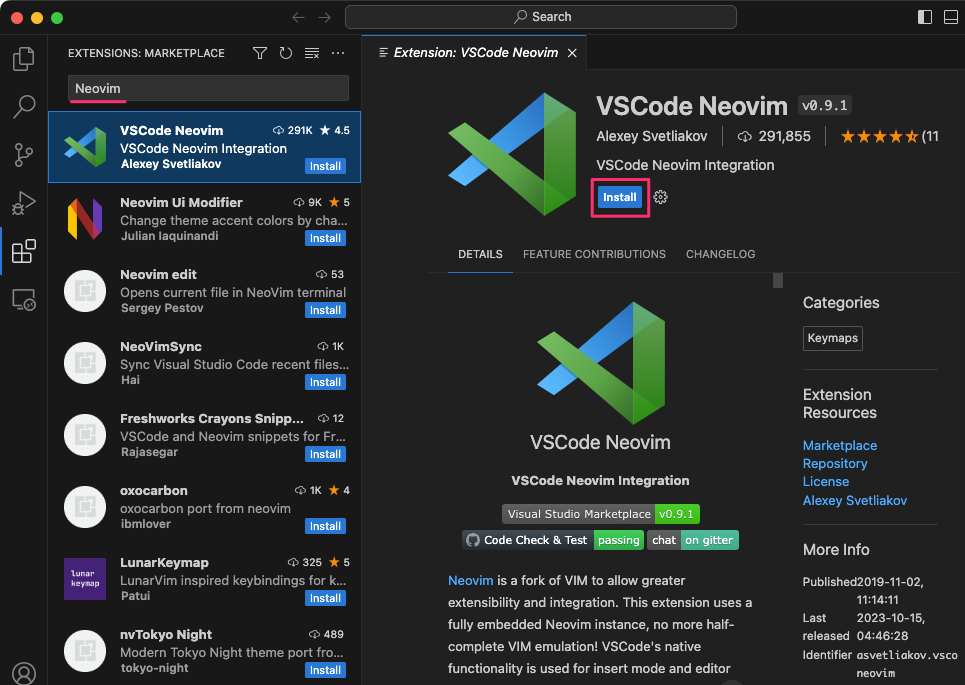Install Neovim edit extension

click(x=325, y=310)
